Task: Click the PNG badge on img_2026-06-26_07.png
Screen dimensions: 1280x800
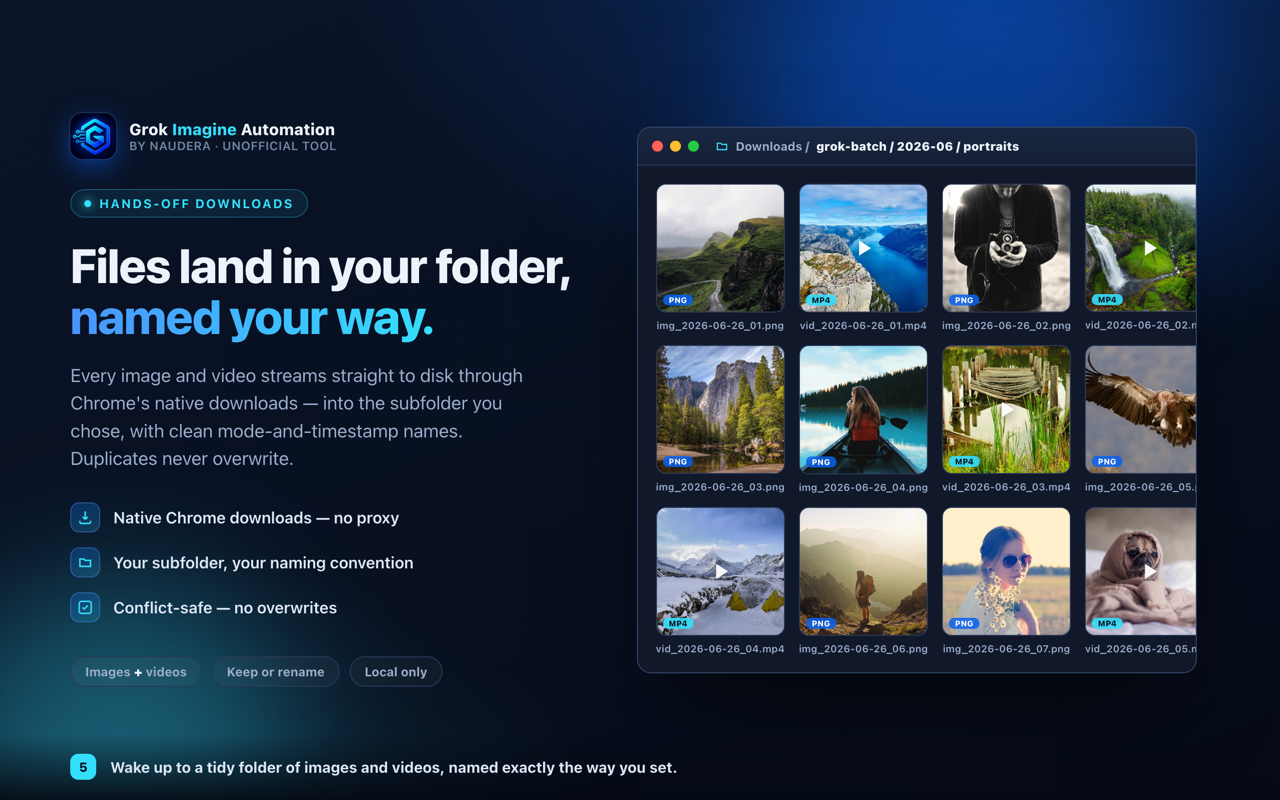Action: [964, 623]
